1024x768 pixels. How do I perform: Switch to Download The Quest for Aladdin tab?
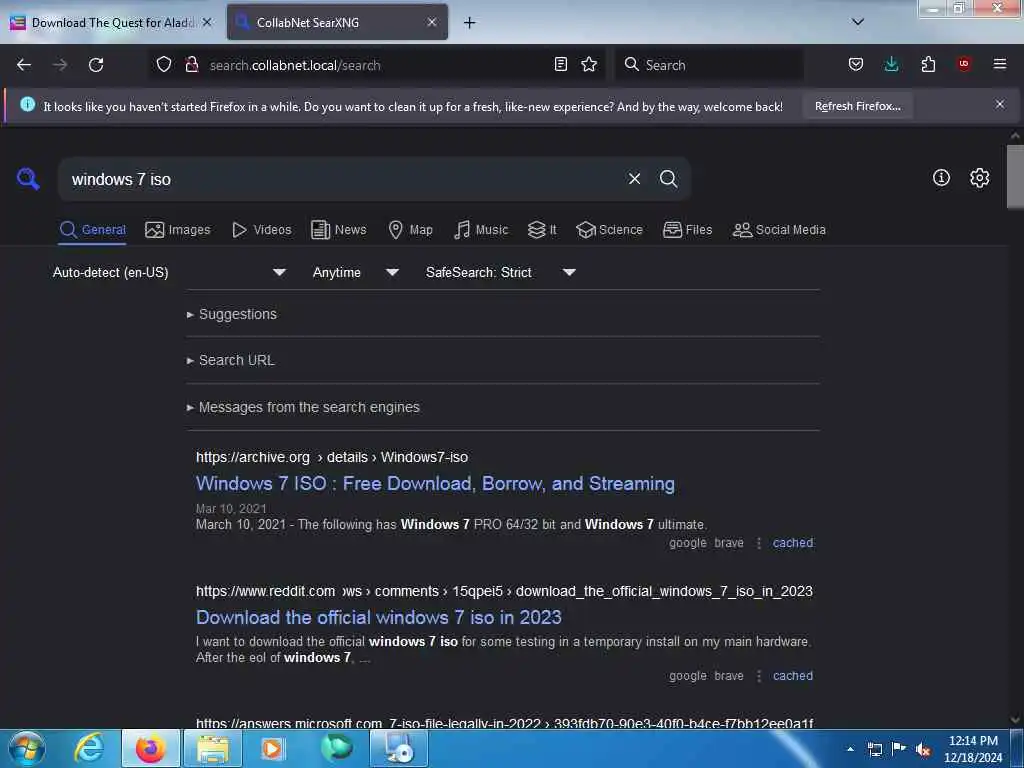pos(110,23)
